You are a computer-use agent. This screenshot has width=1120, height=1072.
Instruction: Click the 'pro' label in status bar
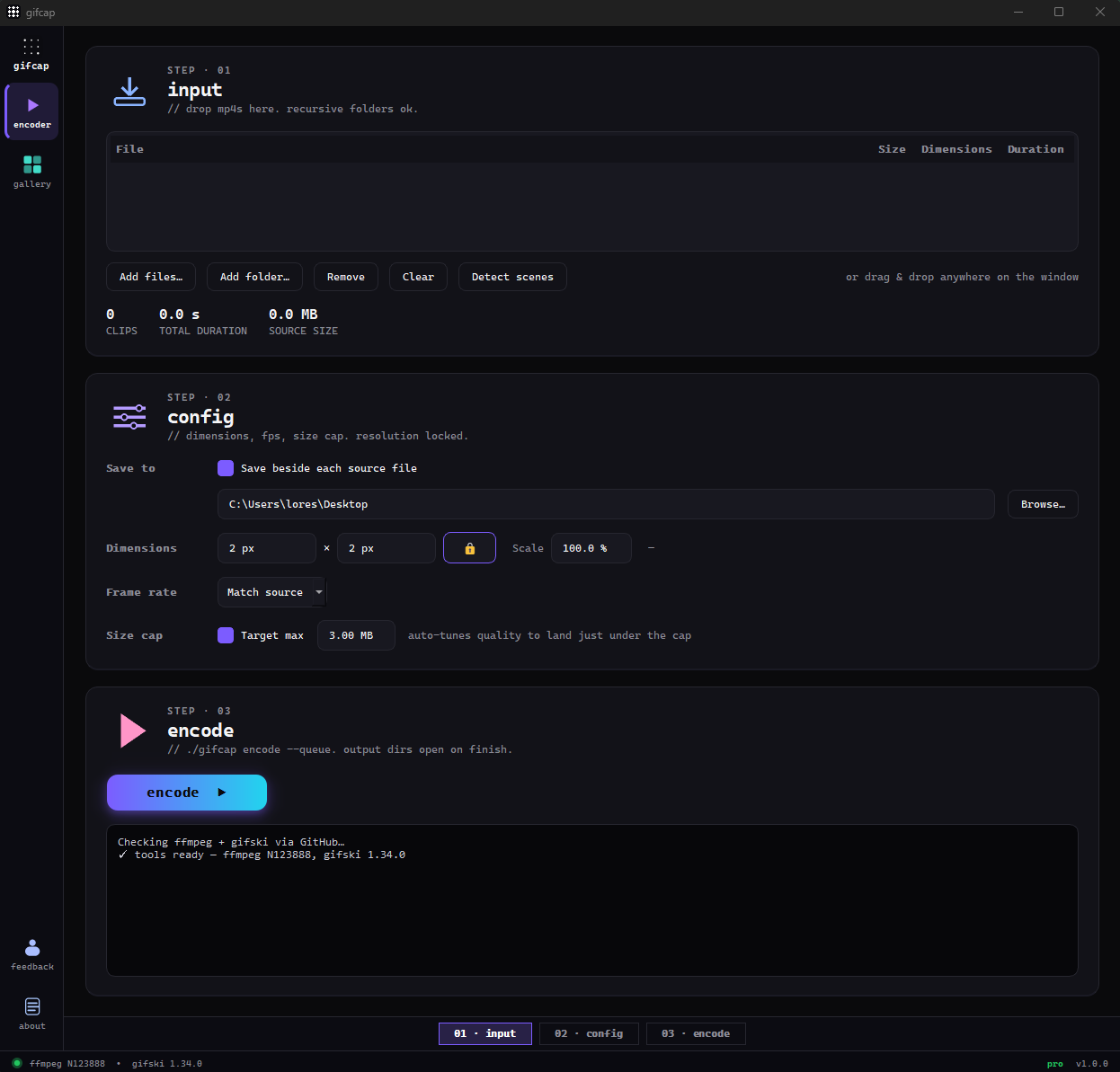pos(1055,1064)
